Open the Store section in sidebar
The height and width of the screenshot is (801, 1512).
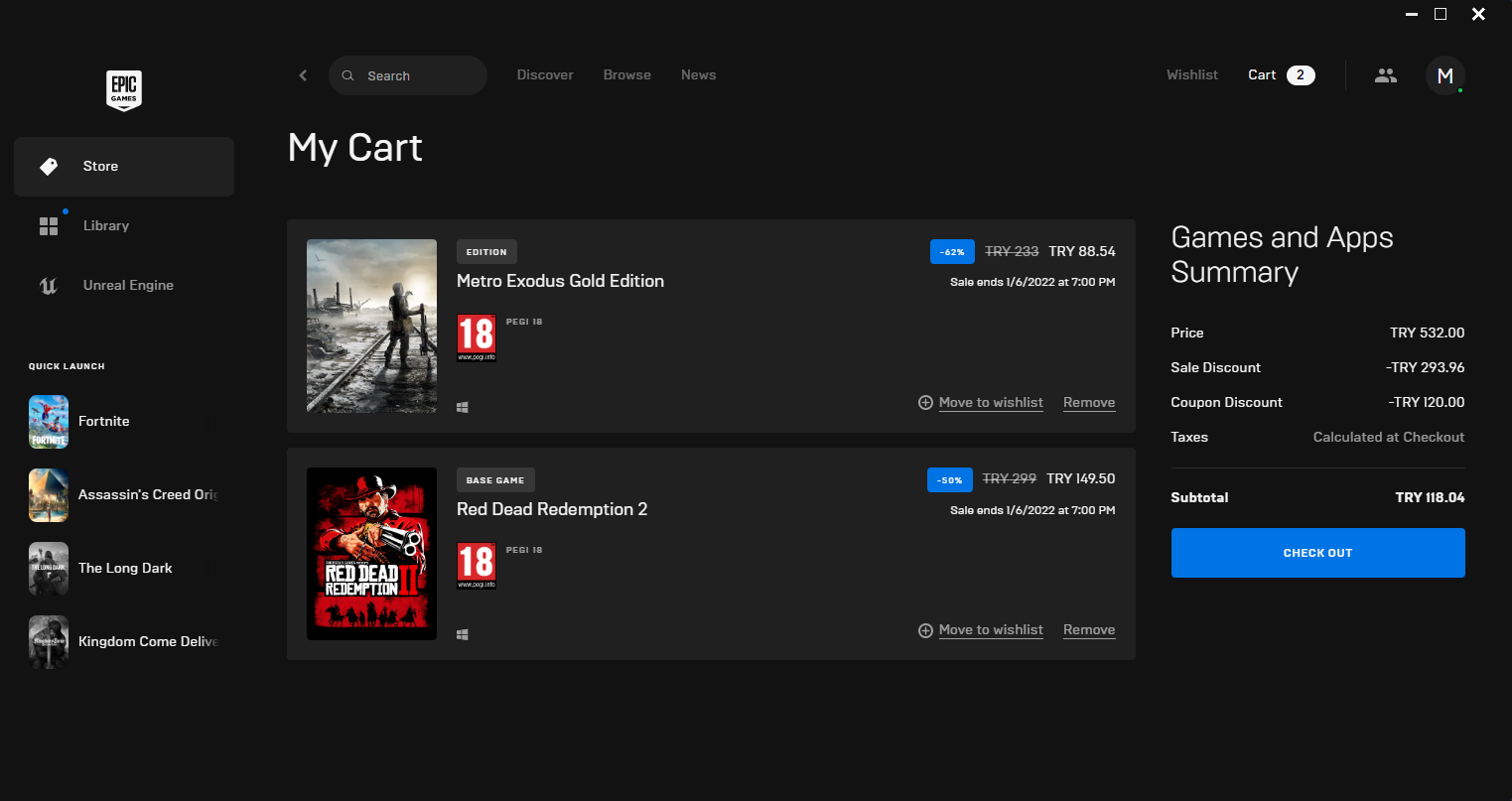point(124,167)
